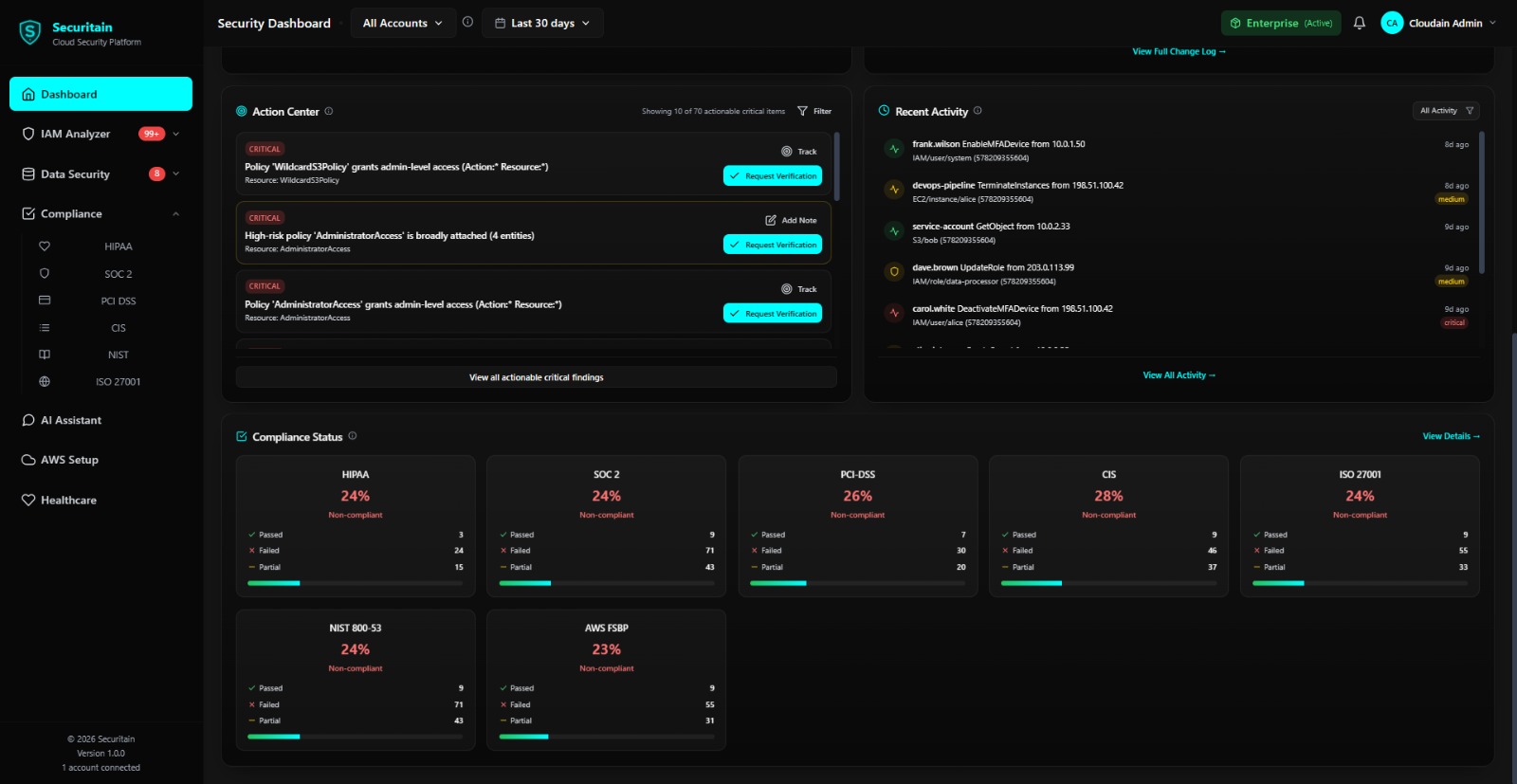
Task: Click the SOC 2 24% compliance card
Action: point(607,526)
